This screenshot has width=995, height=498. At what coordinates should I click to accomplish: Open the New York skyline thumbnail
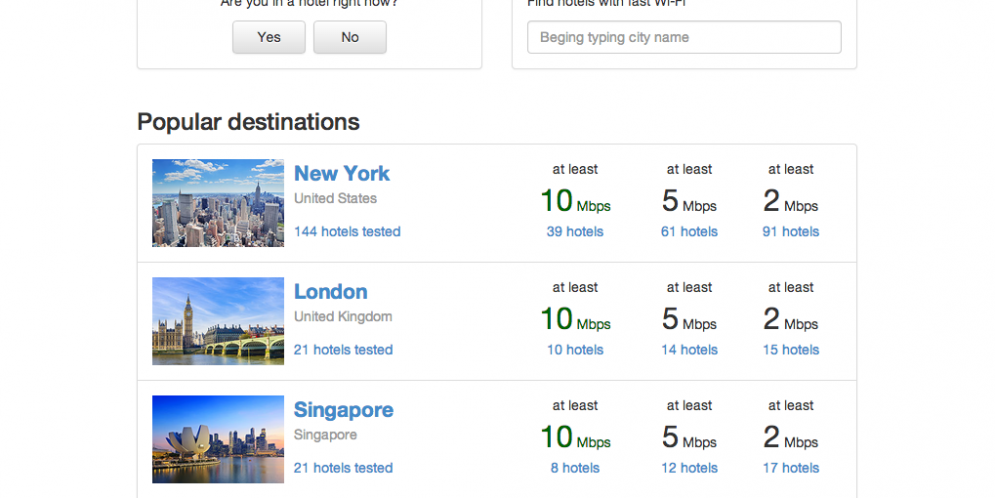tap(218, 203)
